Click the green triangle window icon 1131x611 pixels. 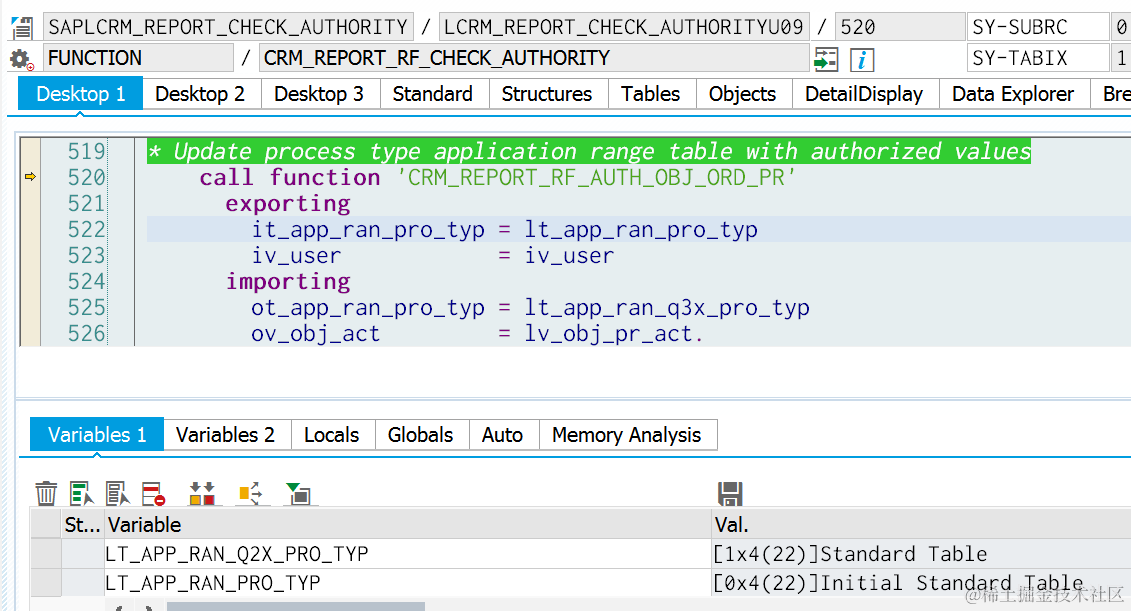click(298, 493)
